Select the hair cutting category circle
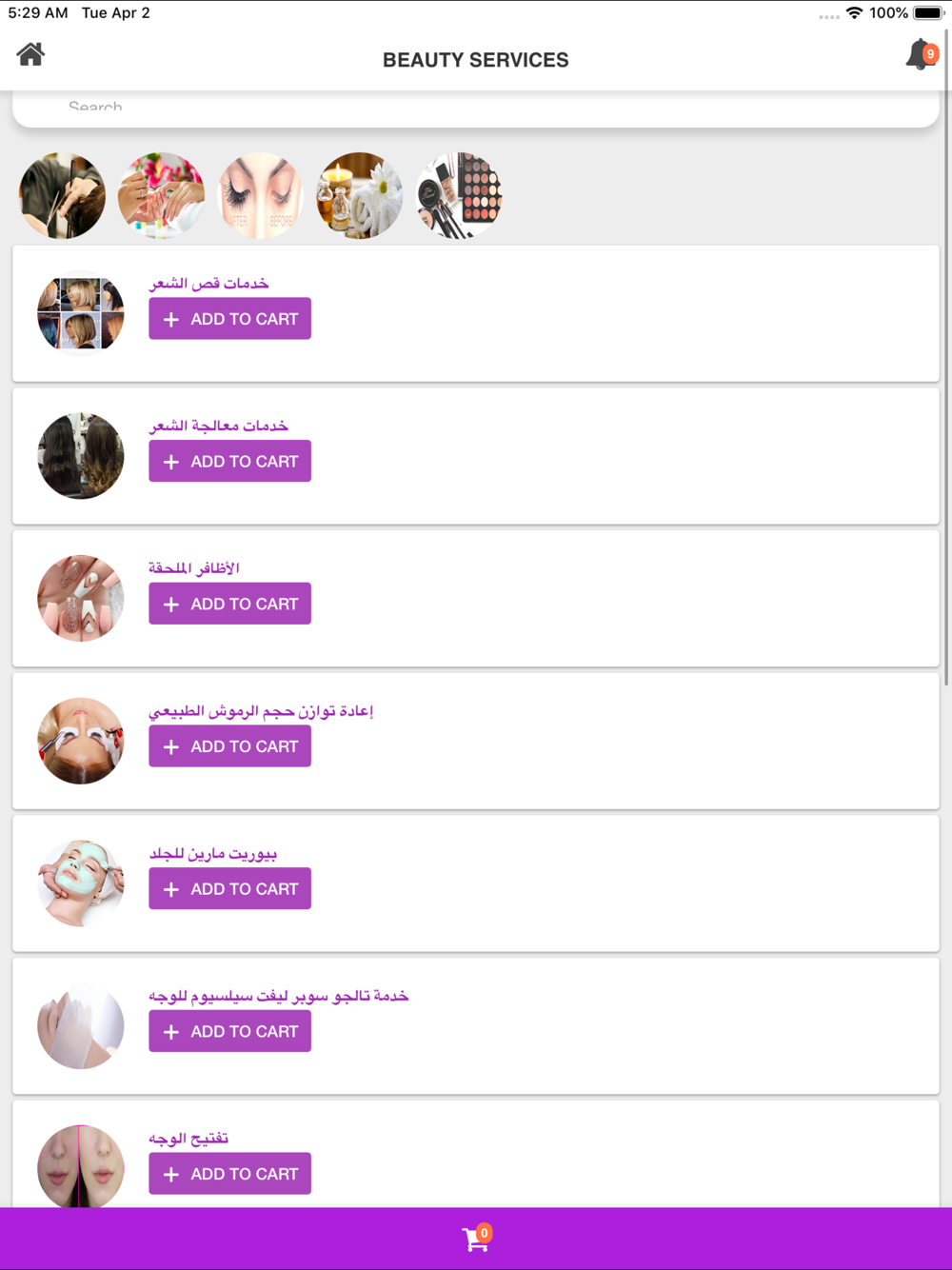The image size is (952, 1270). click(x=62, y=195)
